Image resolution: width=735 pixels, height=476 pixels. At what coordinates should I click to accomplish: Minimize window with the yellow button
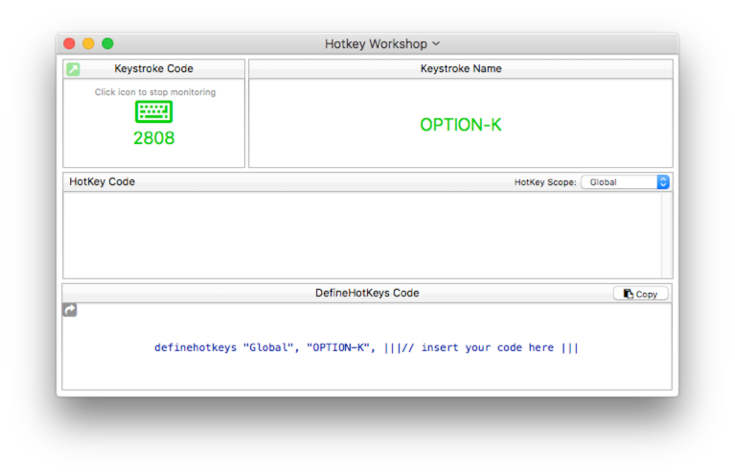click(x=89, y=44)
